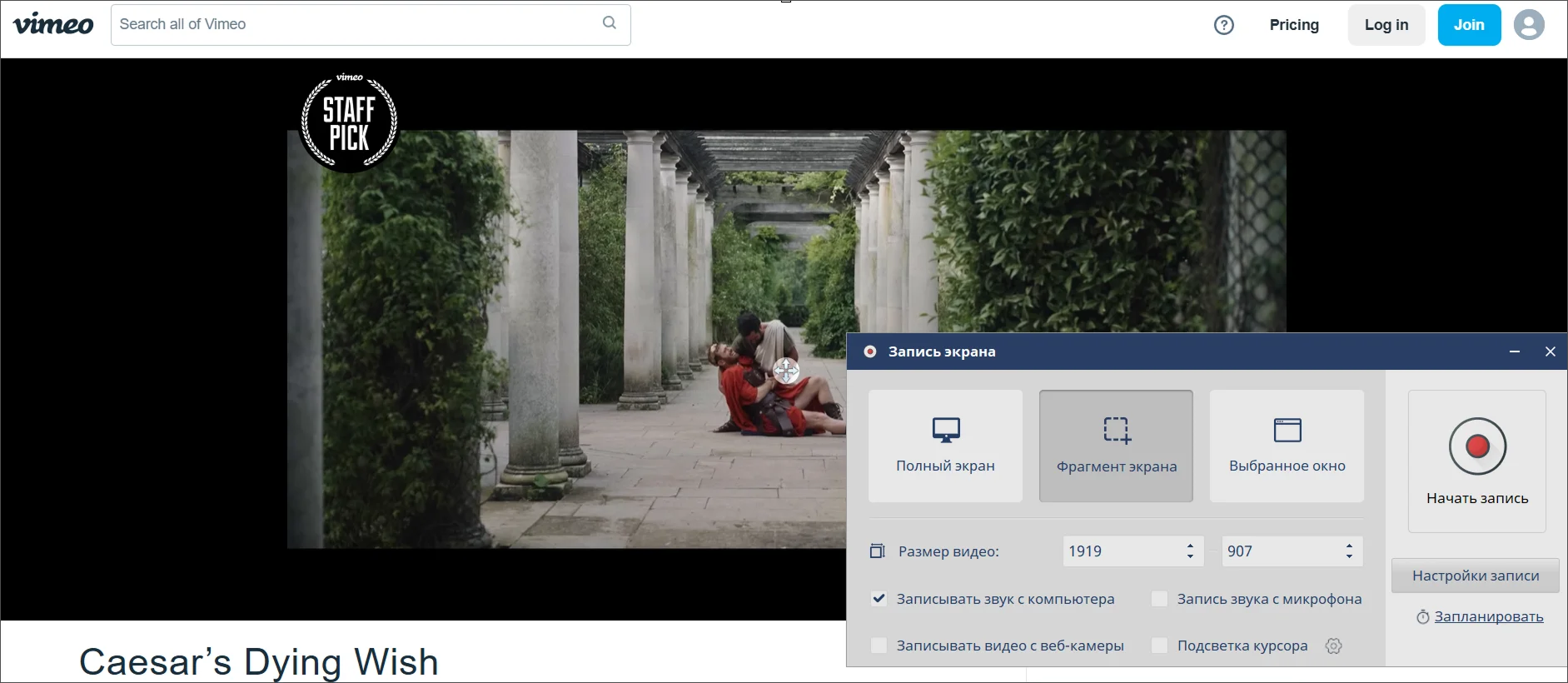The width and height of the screenshot is (1568, 683).
Task: Increase video width with up arrow
Action: click(1190, 546)
